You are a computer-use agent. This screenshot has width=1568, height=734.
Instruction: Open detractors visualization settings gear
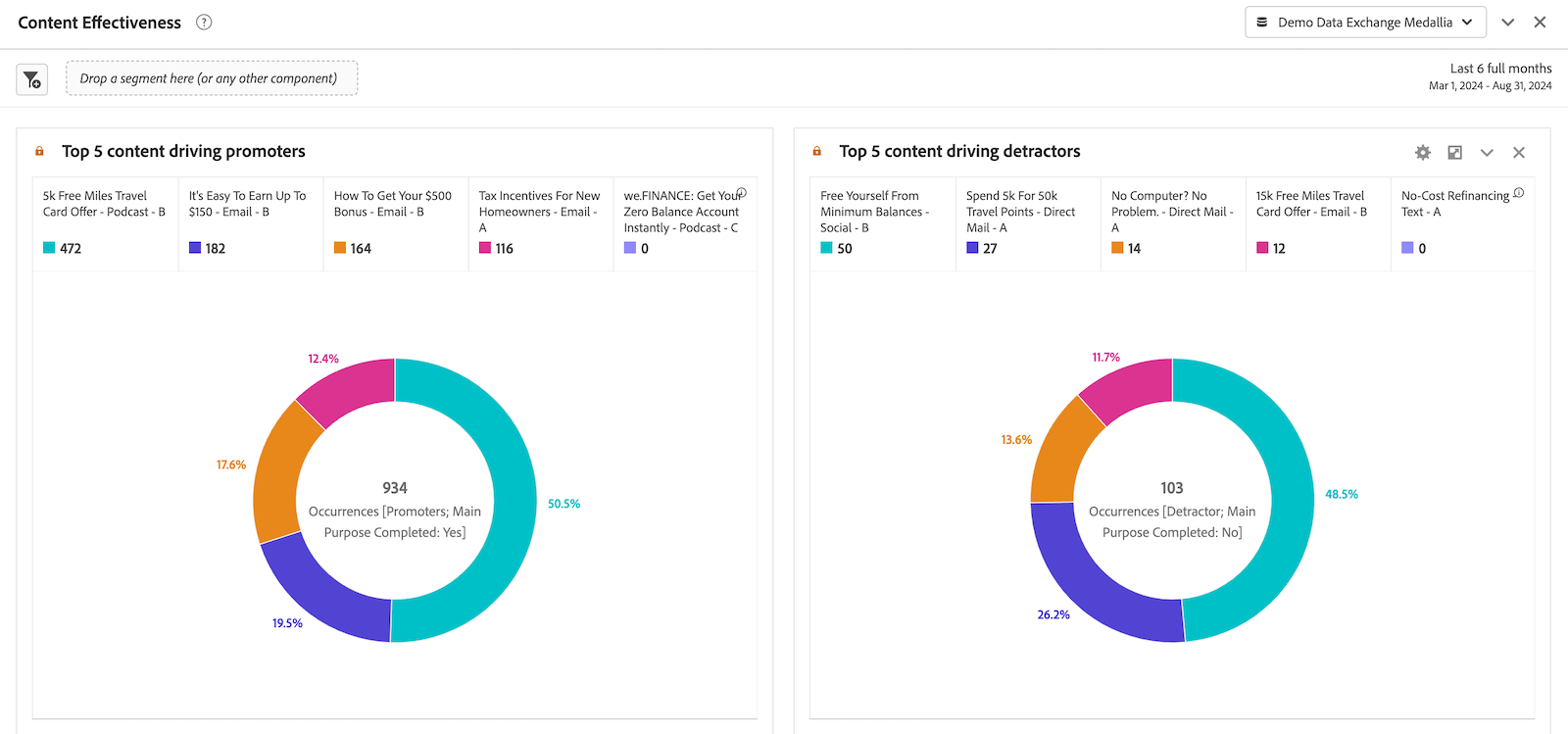tap(1423, 152)
